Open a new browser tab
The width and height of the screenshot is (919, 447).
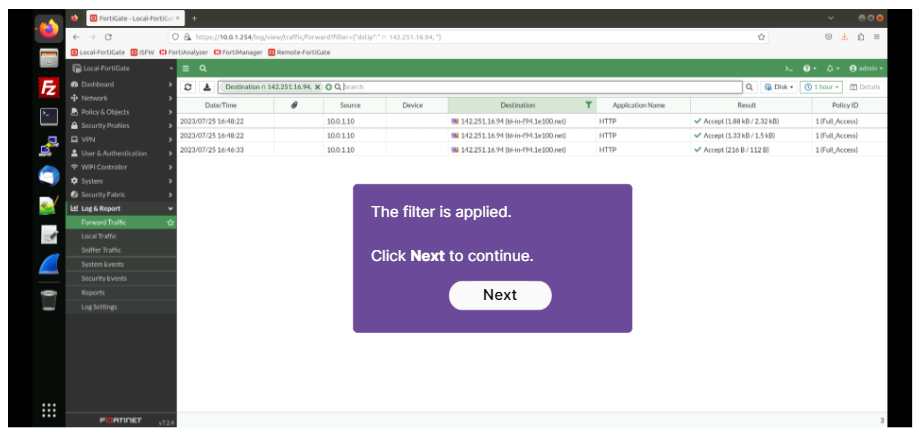195,18
